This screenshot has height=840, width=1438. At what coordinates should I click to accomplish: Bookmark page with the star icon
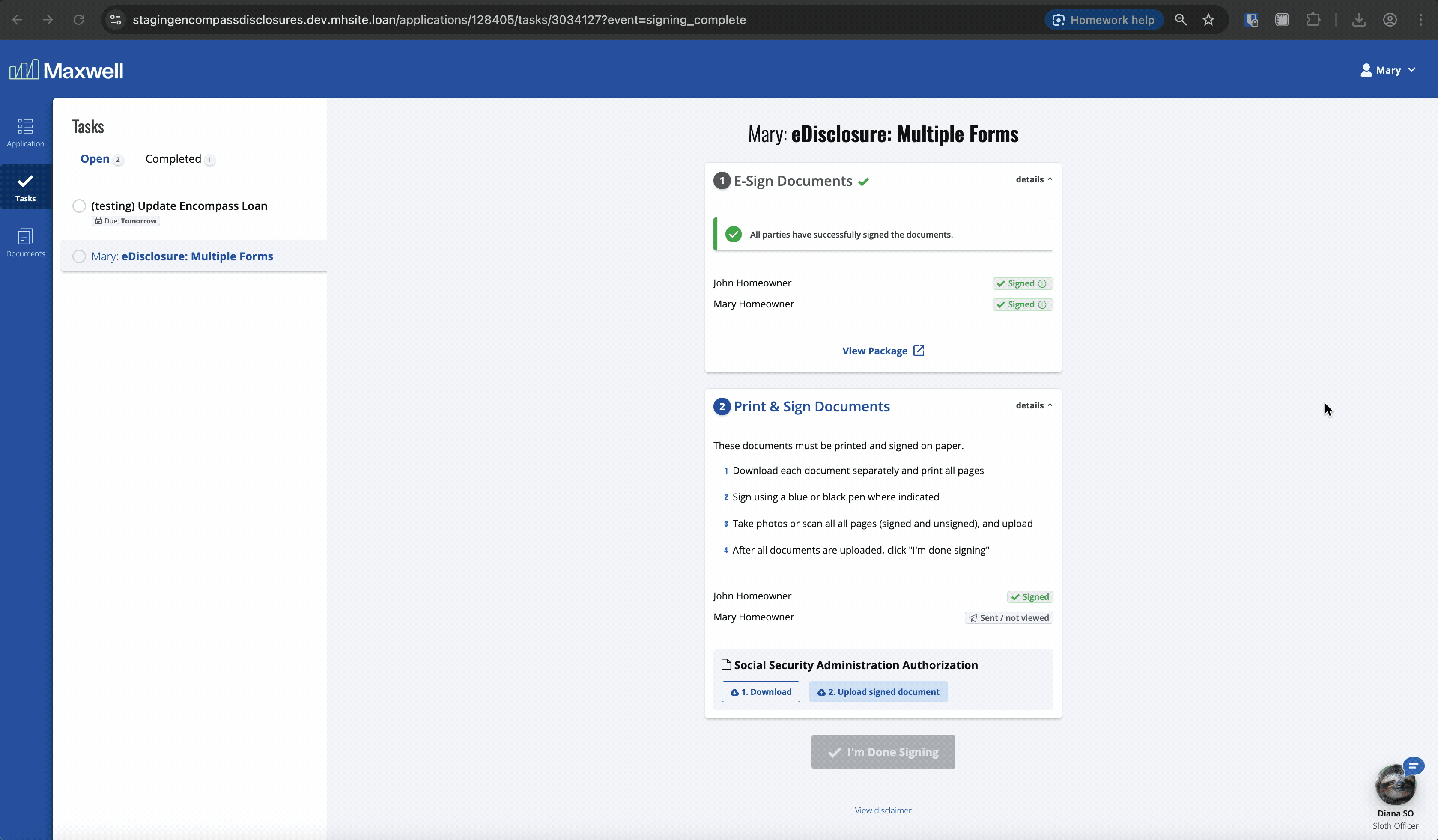(x=1208, y=20)
